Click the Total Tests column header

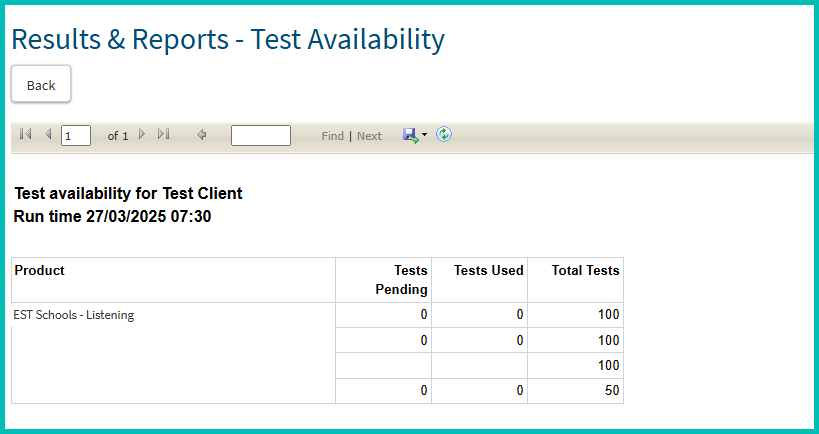tap(576, 280)
